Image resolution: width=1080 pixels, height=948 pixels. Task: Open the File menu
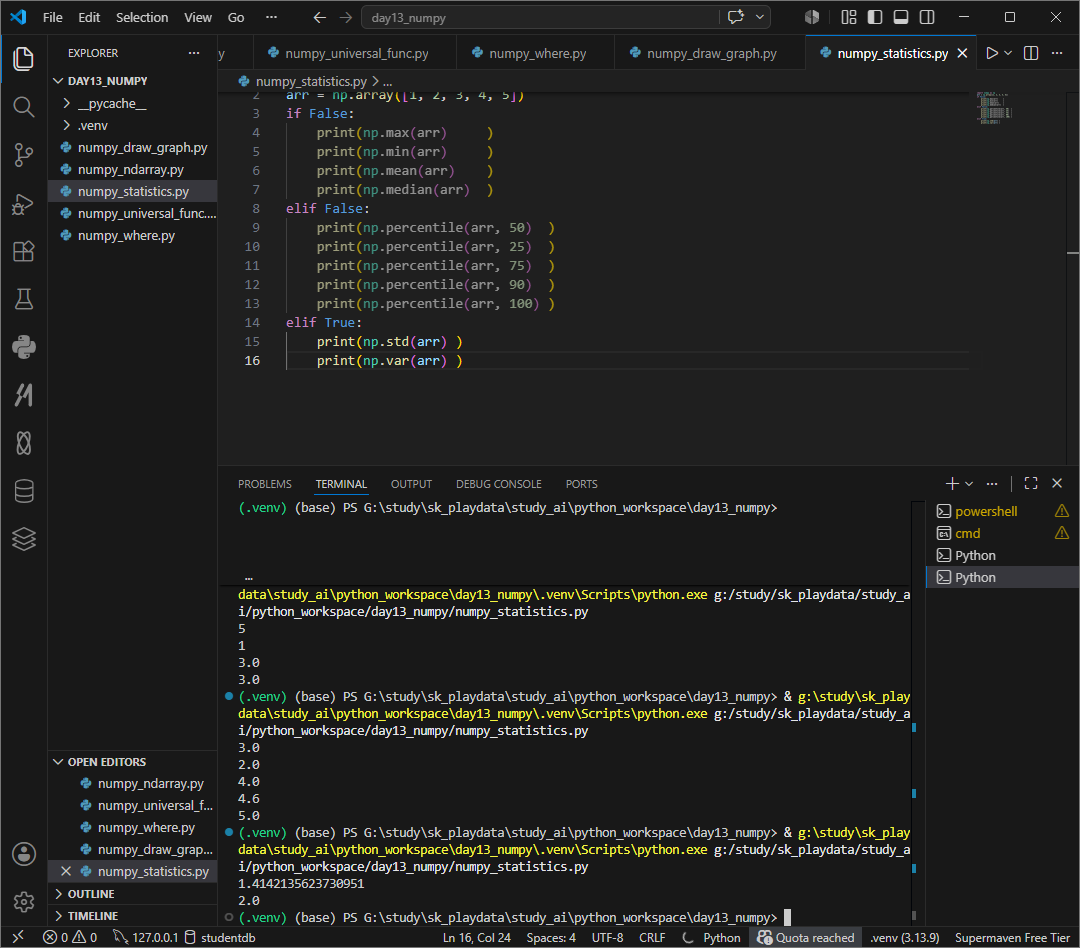[52, 17]
